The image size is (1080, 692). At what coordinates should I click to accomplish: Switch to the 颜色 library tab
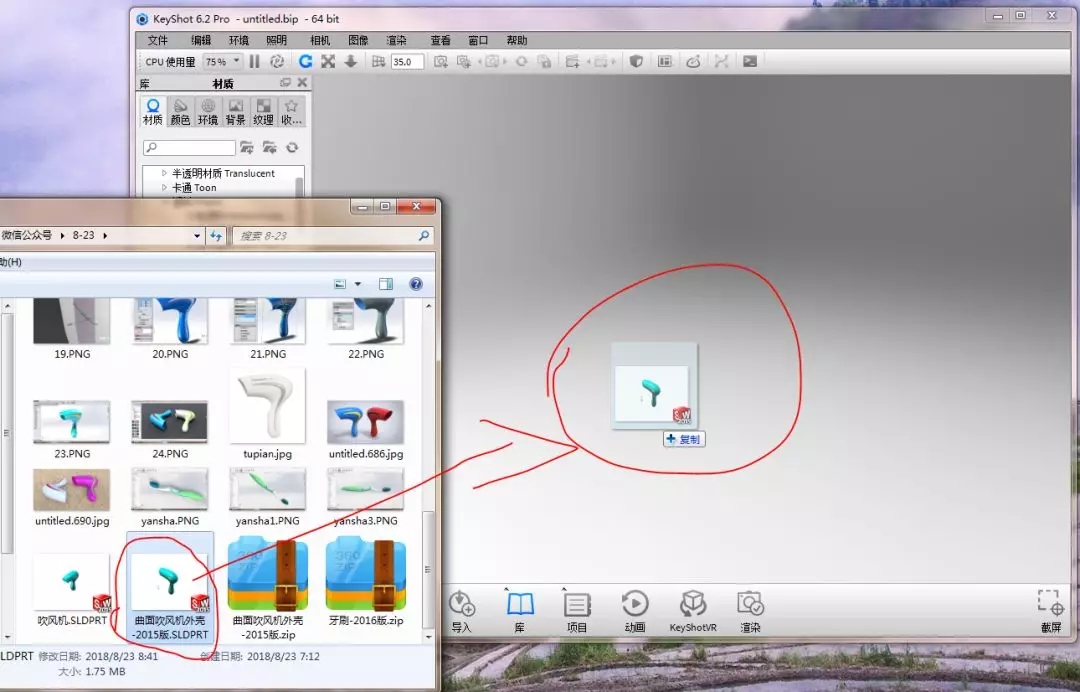[180, 112]
